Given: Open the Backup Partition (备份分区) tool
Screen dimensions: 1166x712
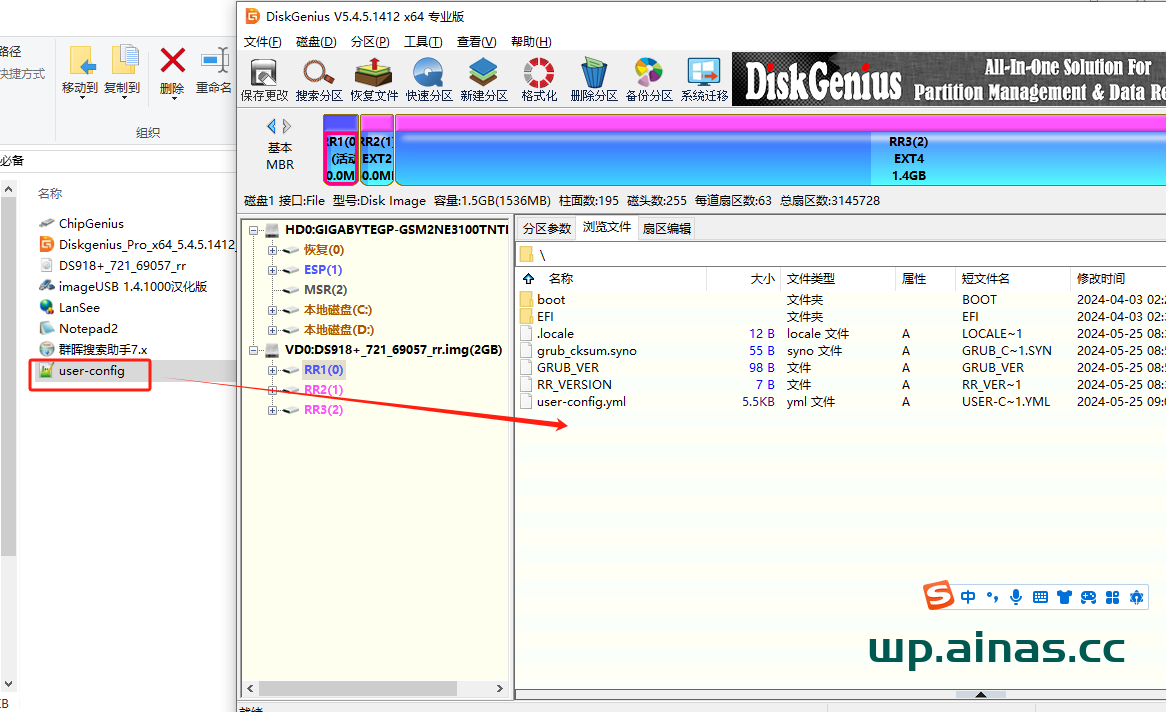Looking at the screenshot, I should [648, 80].
